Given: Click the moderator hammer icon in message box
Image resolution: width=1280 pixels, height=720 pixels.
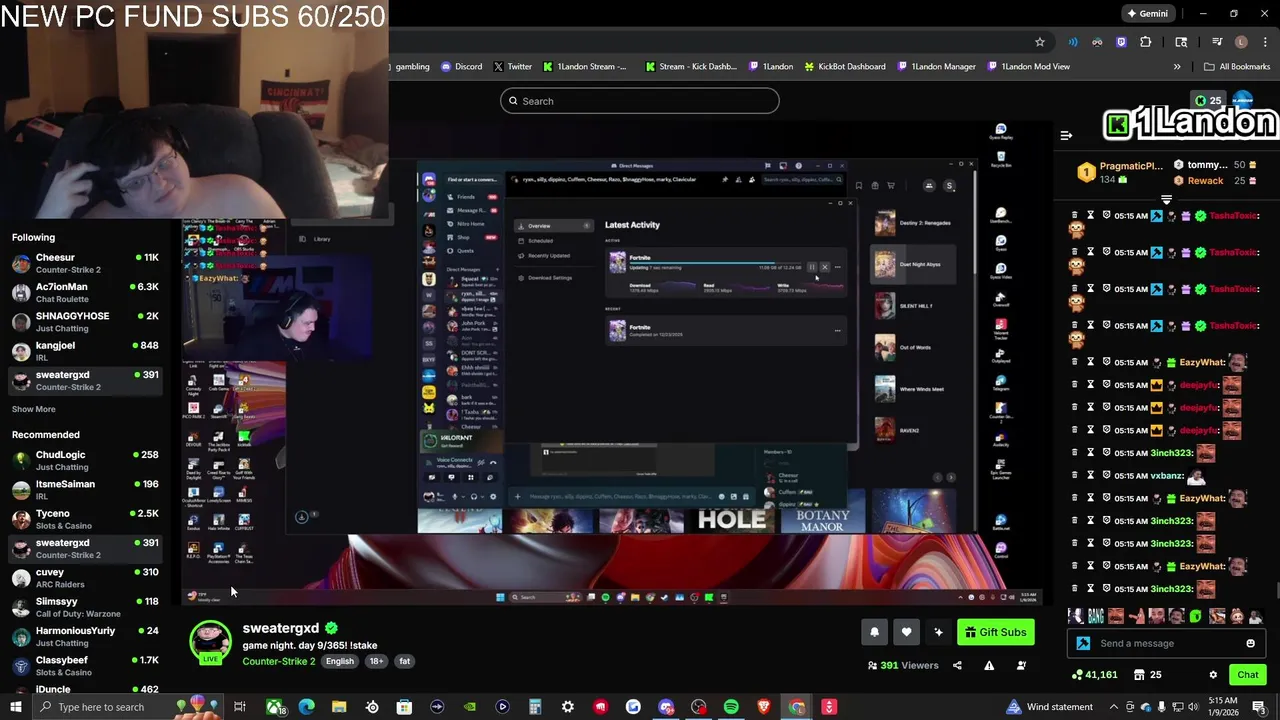Looking at the screenshot, I should 1083,644.
